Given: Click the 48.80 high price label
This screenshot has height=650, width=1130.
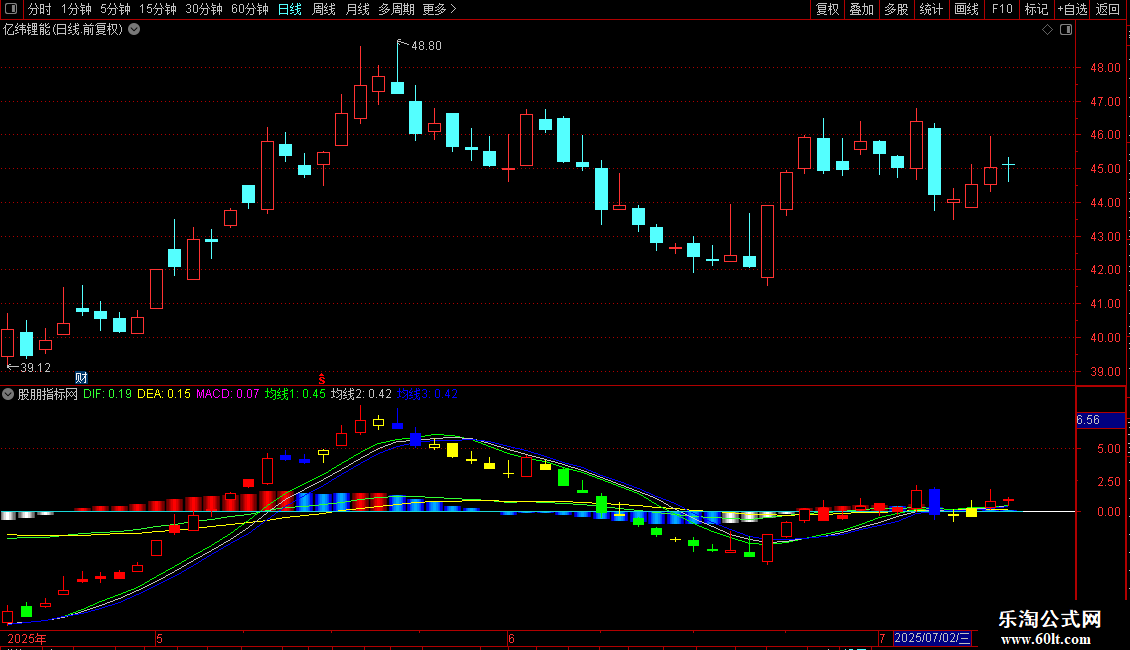Looking at the screenshot, I should [426, 45].
